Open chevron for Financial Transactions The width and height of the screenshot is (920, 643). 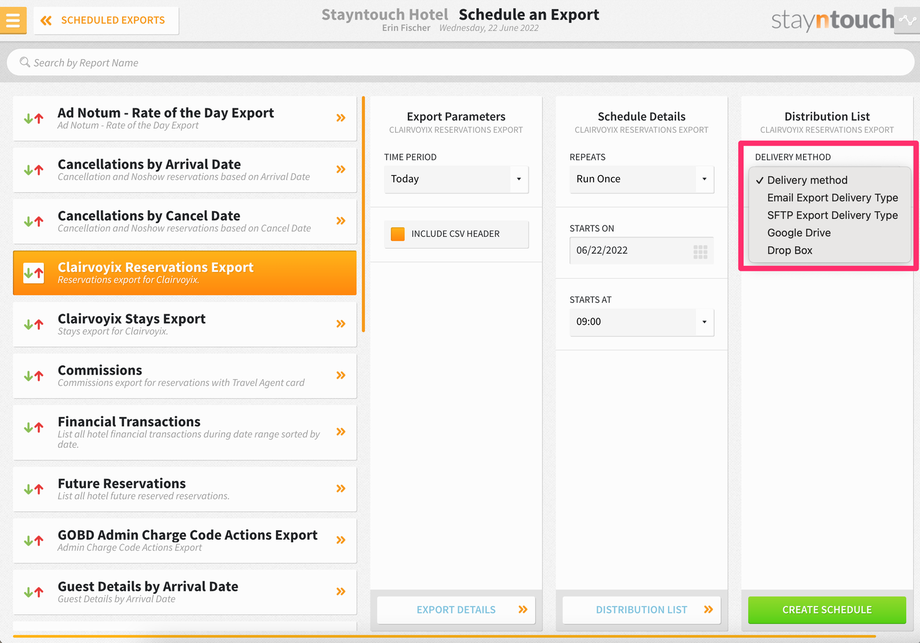[341, 432]
